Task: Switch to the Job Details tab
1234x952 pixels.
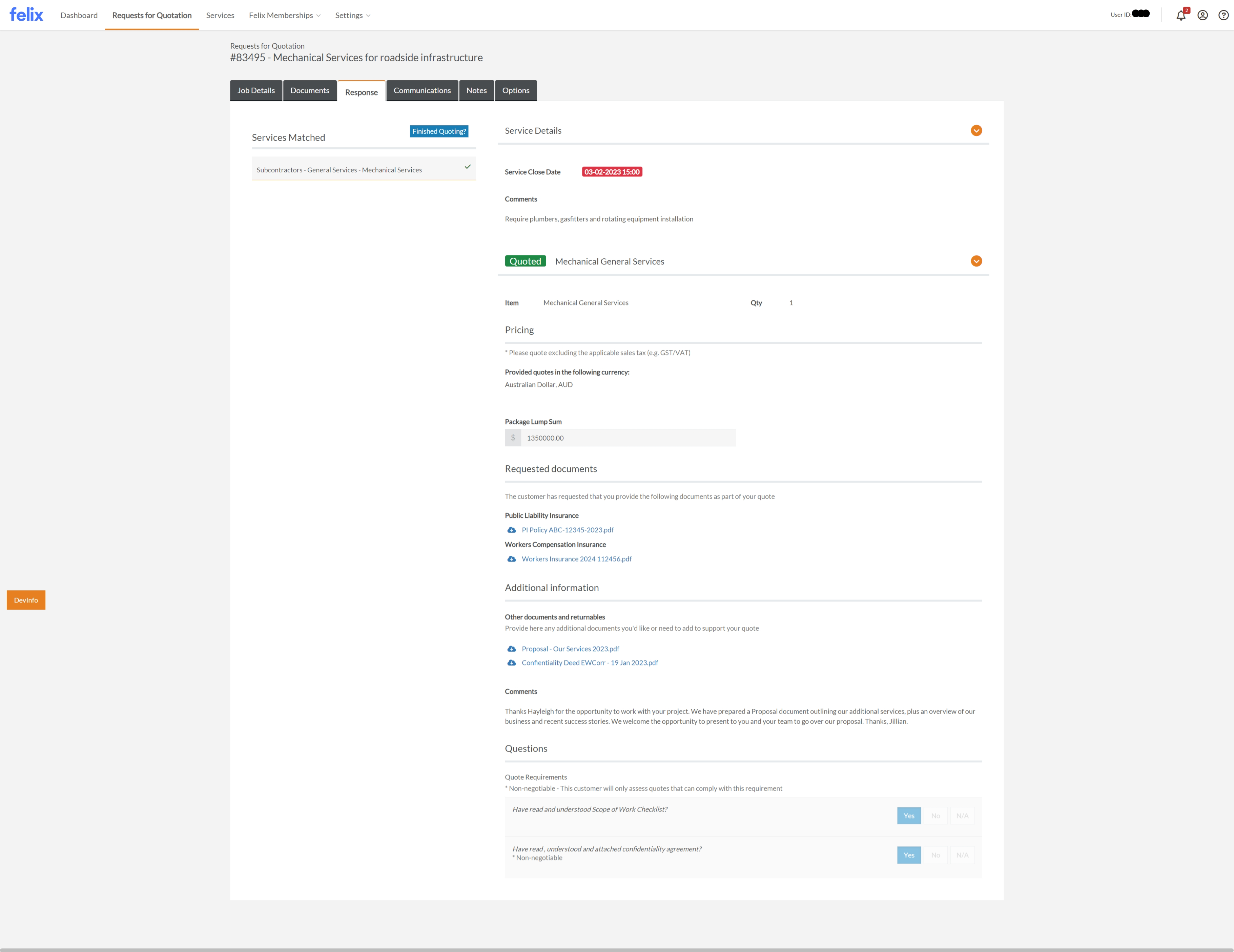Action: pos(255,90)
